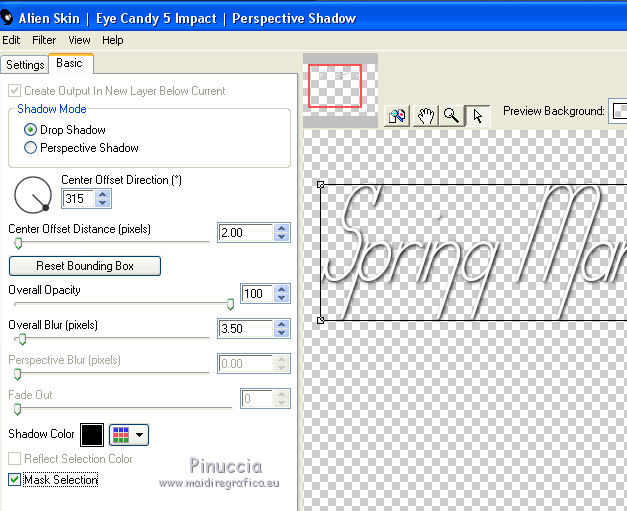The width and height of the screenshot is (627, 511).
Task: Click the Overall Blur value field
Action: (x=246, y=329)
